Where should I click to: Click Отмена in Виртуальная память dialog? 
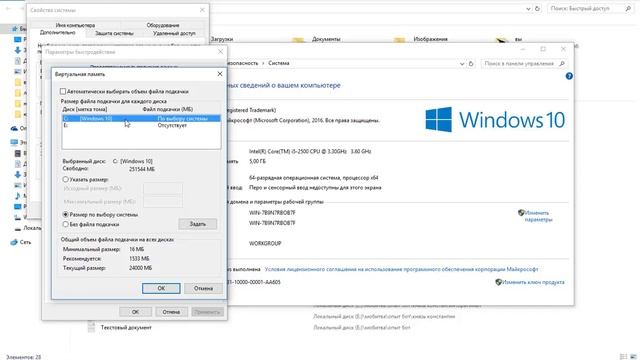click(x=203, y=288)
